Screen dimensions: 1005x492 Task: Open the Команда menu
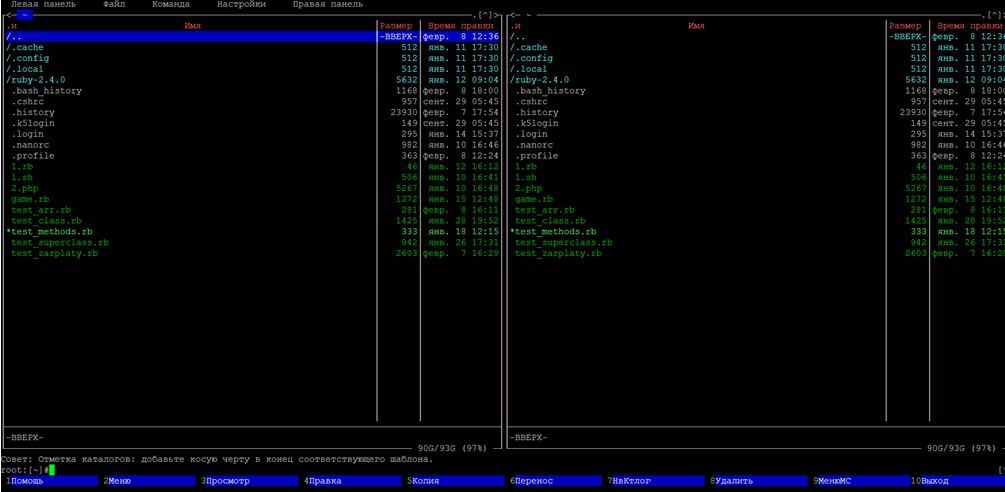point(170,4)
